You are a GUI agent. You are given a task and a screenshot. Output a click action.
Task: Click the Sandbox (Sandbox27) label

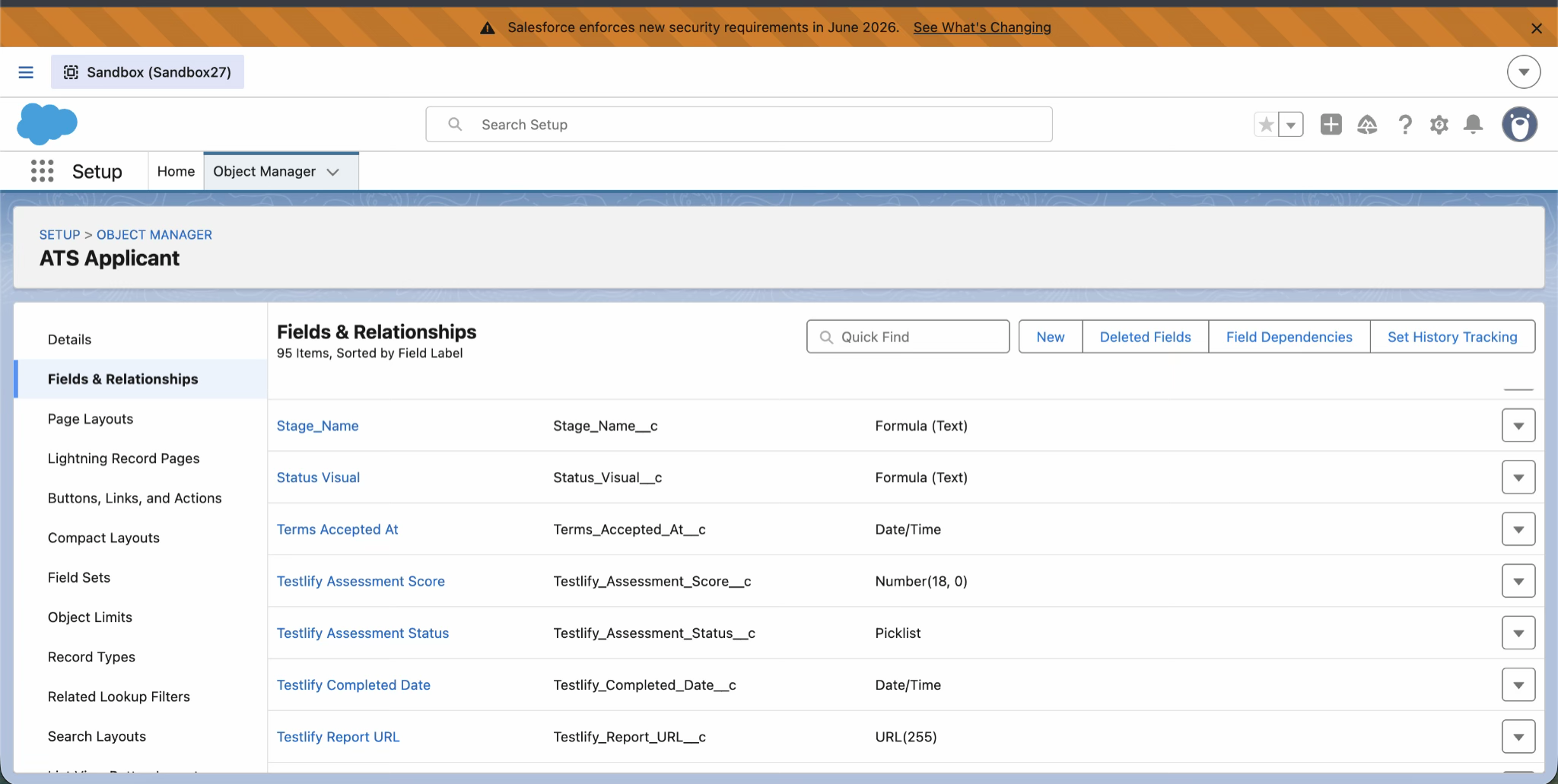click(x=159, y=72)
